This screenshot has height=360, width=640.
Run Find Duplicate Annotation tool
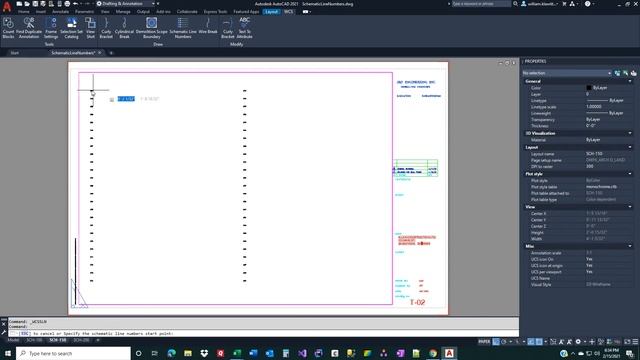pyautogui.click(x=29, y=28)
